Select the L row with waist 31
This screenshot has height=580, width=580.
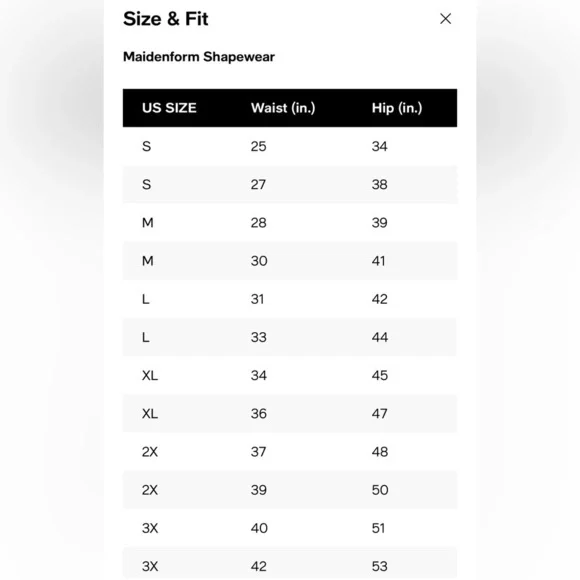click(290, 299)
